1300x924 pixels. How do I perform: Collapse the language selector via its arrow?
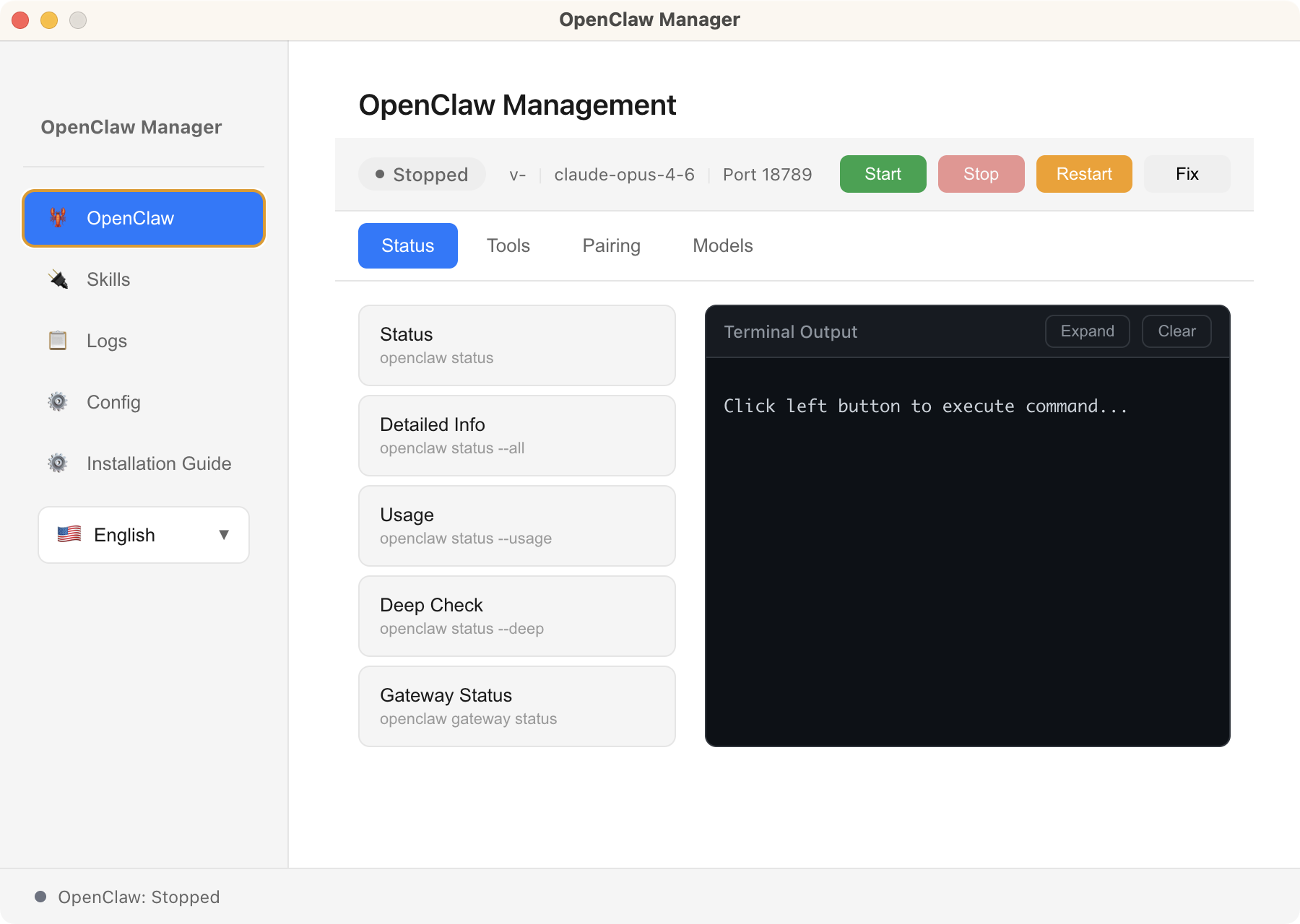click(x=224, y=535)
